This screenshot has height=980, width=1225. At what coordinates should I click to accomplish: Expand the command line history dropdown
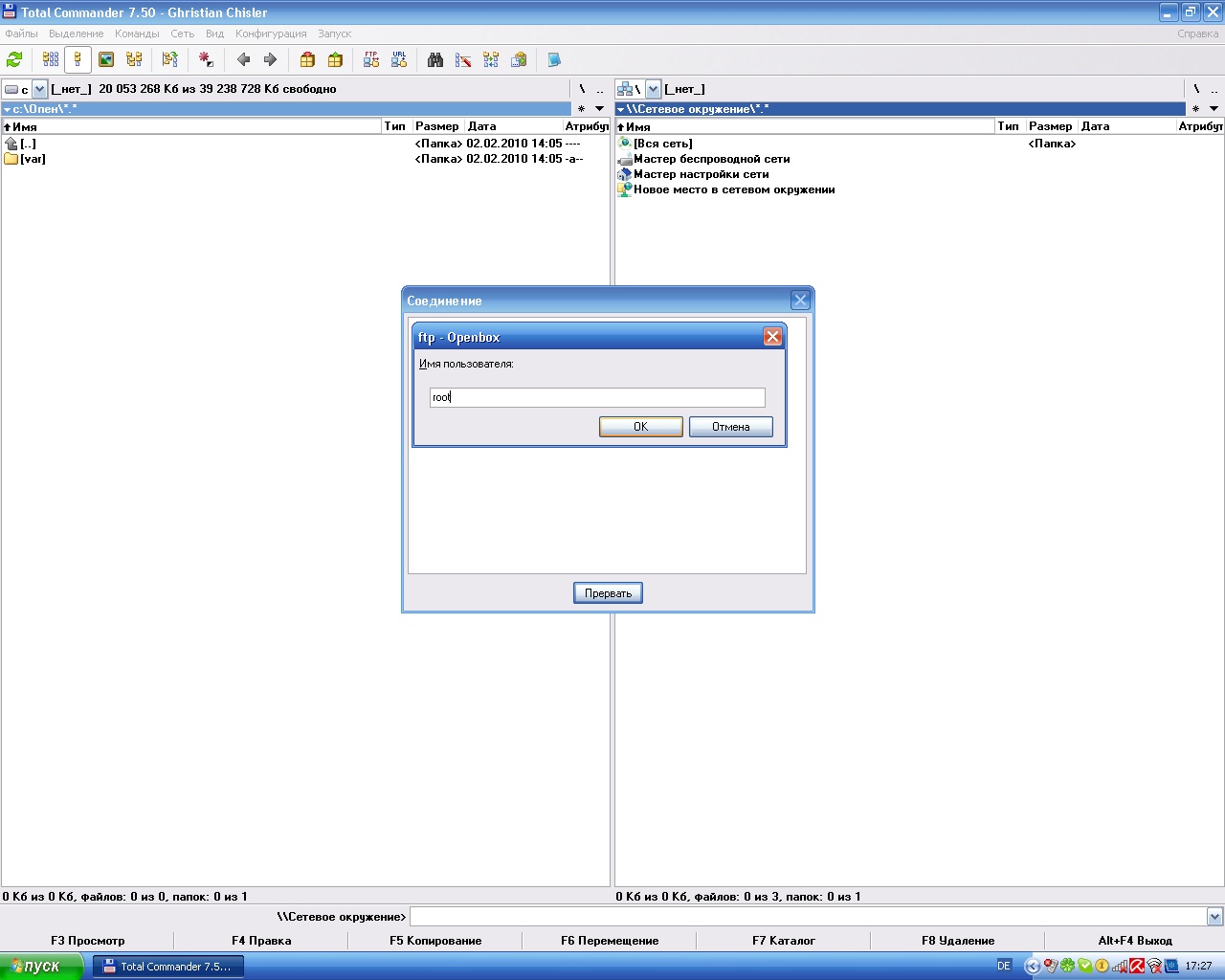1214,917
